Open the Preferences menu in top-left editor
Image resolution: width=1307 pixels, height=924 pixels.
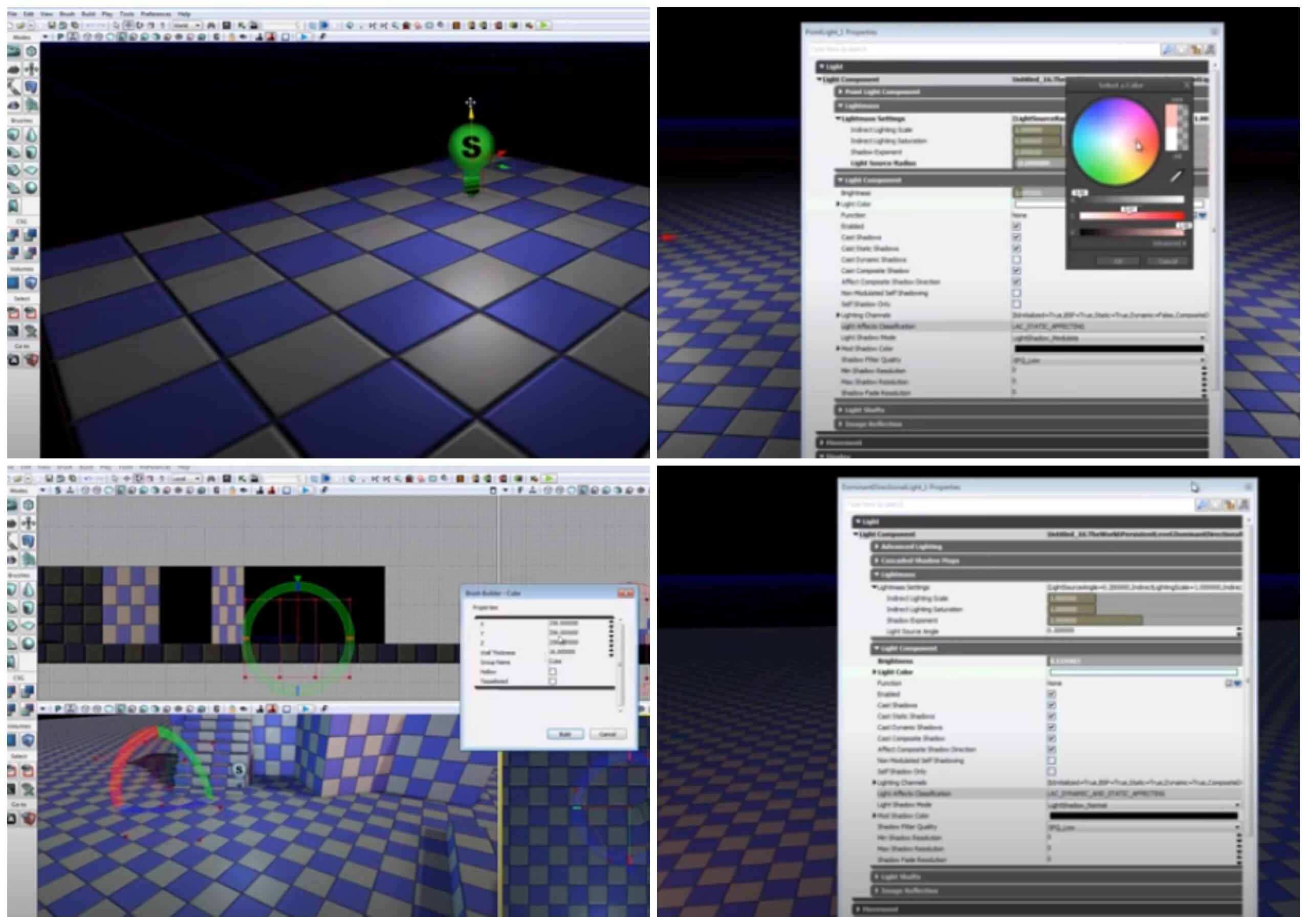156,14
